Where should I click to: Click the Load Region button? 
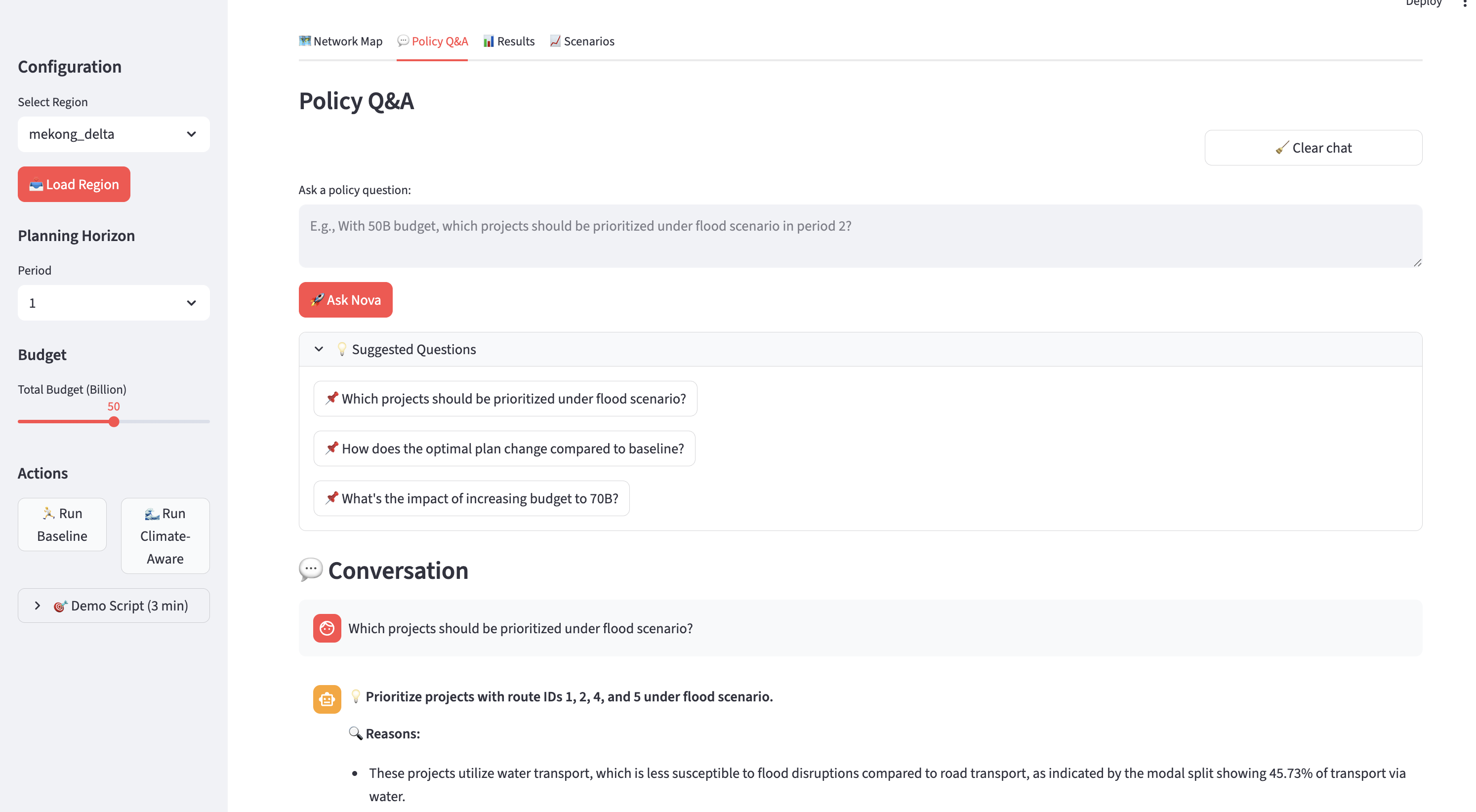pyautogui.click(x=74, y=184)
